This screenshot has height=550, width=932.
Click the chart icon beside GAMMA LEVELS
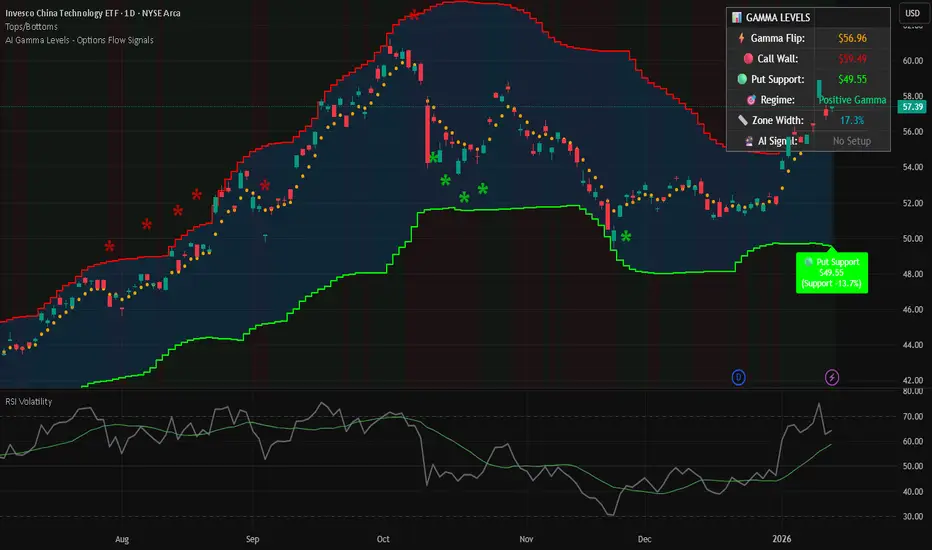click(736, 18)
